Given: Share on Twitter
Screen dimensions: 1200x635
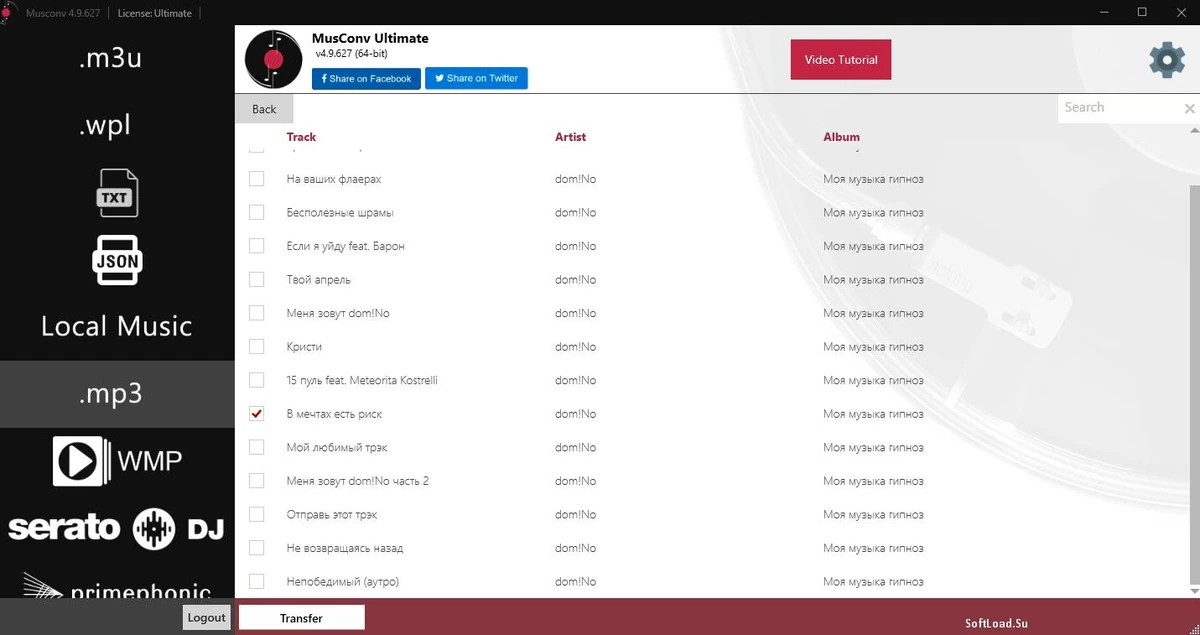Looking at the screenshot, I should click(x=476, y=78).
